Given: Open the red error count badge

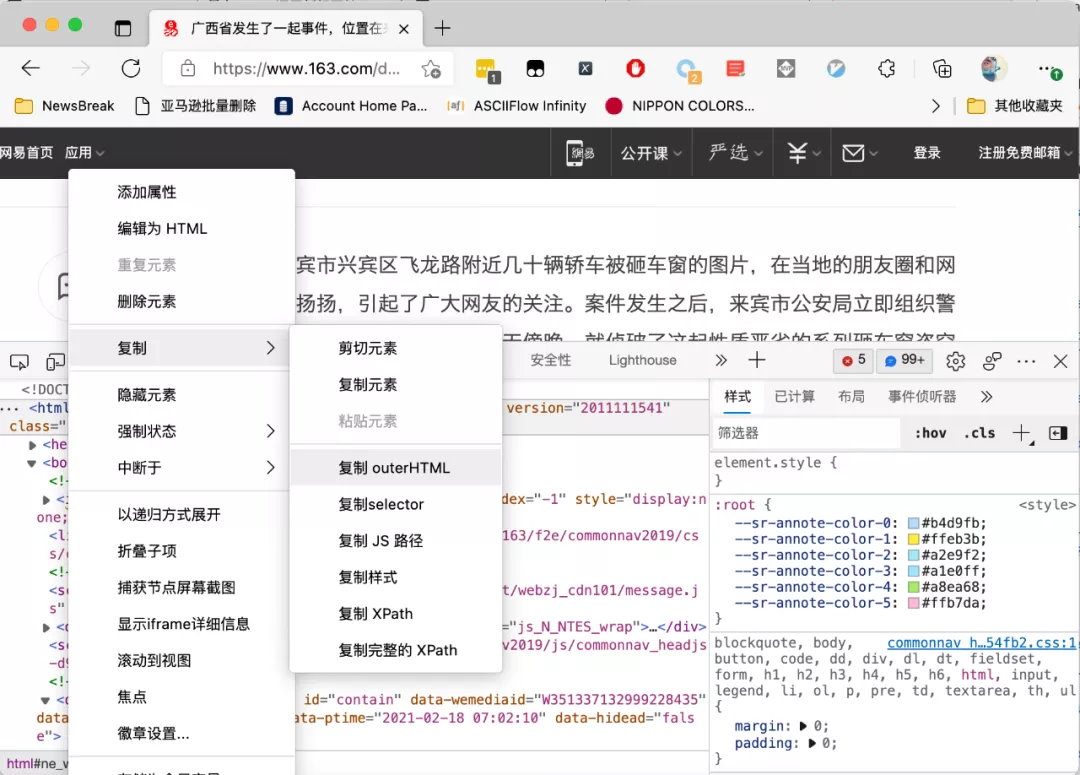Looking at the screenshot, I should click(x=853, y=360).
